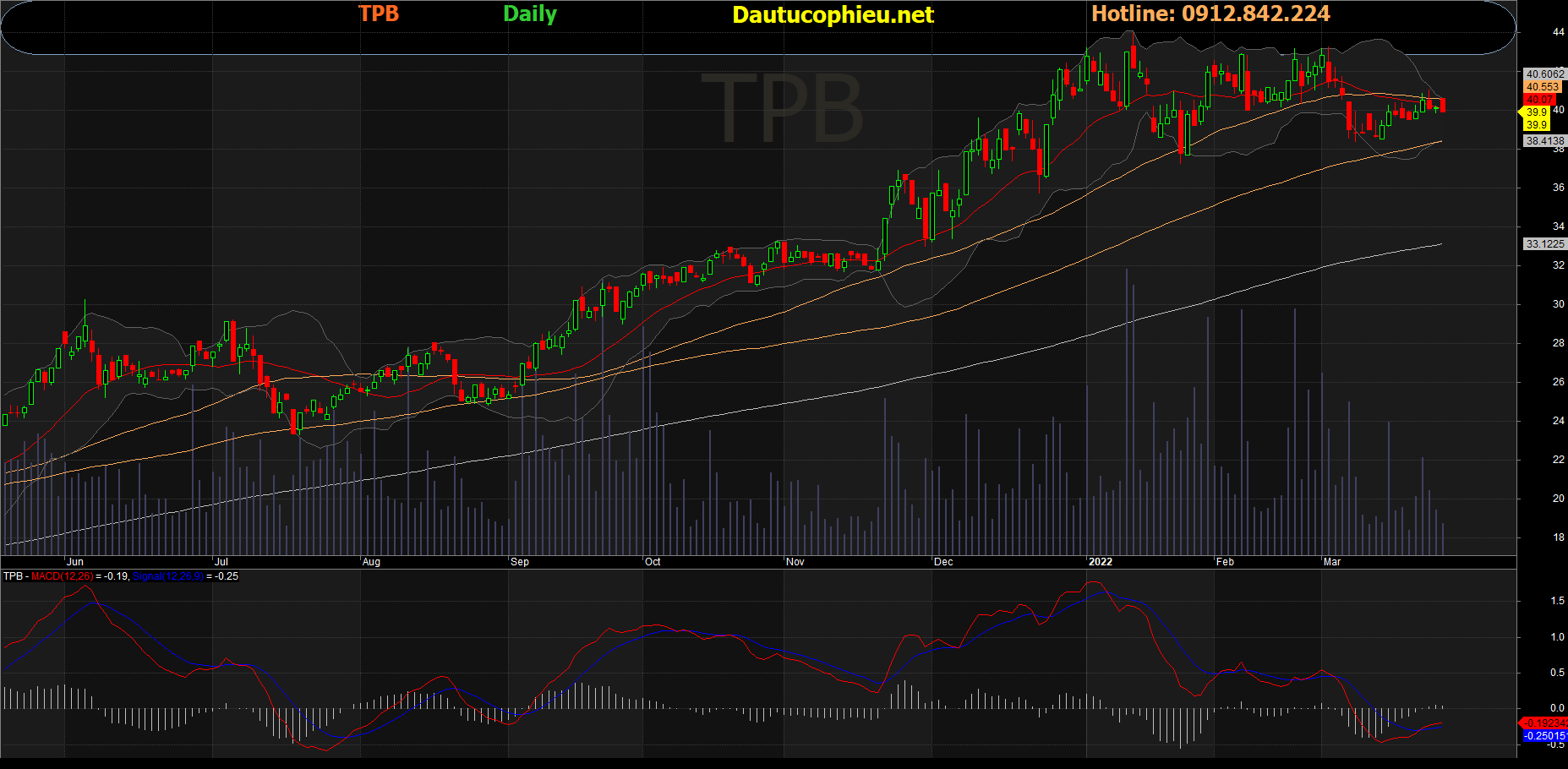Click the large TPB watermark in chart

[x=781, y=108]
